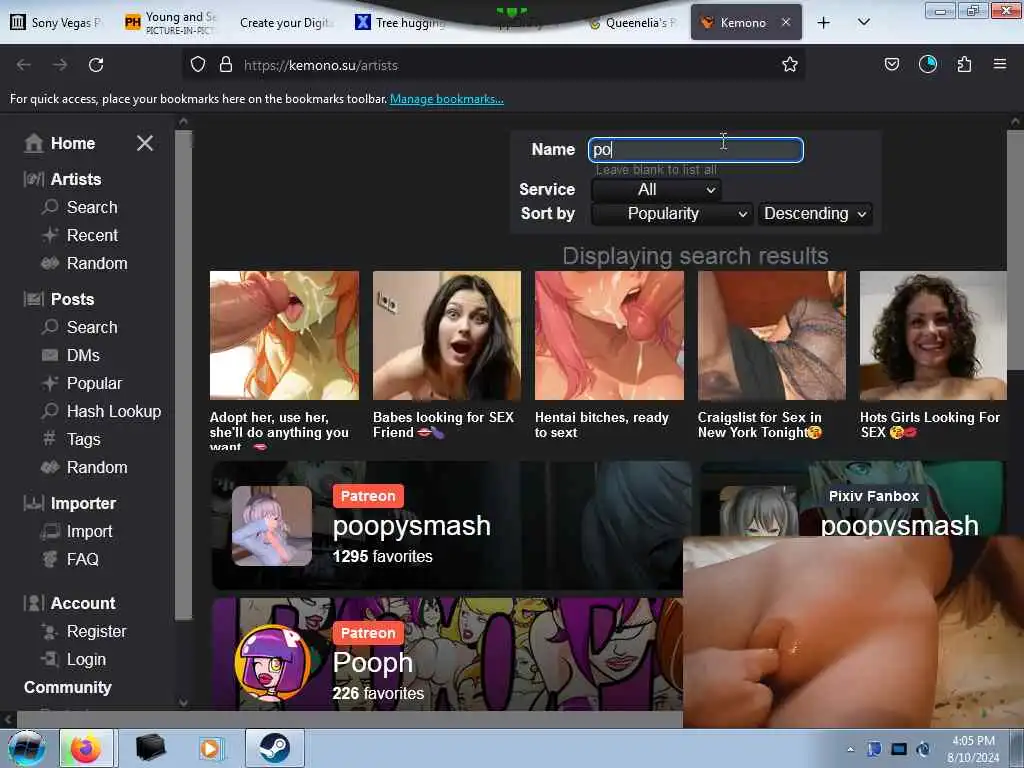The height and width of the screenshot is (768, 1024).
Task: Click the padlock site security icon
Action: pos(225,65)
